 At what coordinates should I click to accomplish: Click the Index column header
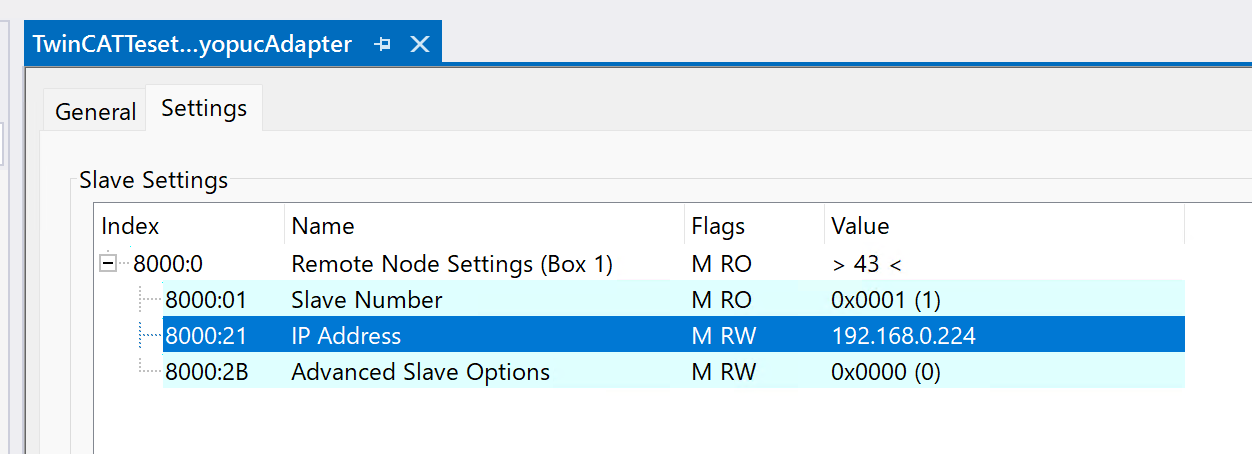(x=130, y=227)
